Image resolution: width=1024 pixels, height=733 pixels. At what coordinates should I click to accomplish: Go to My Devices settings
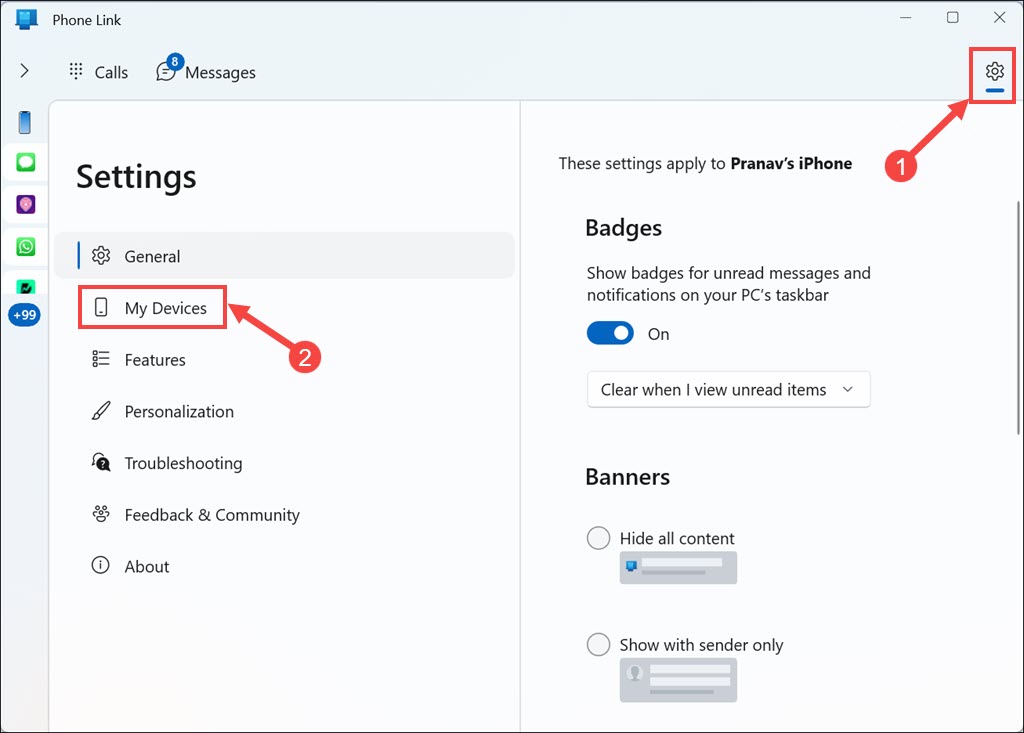(165, 308)
